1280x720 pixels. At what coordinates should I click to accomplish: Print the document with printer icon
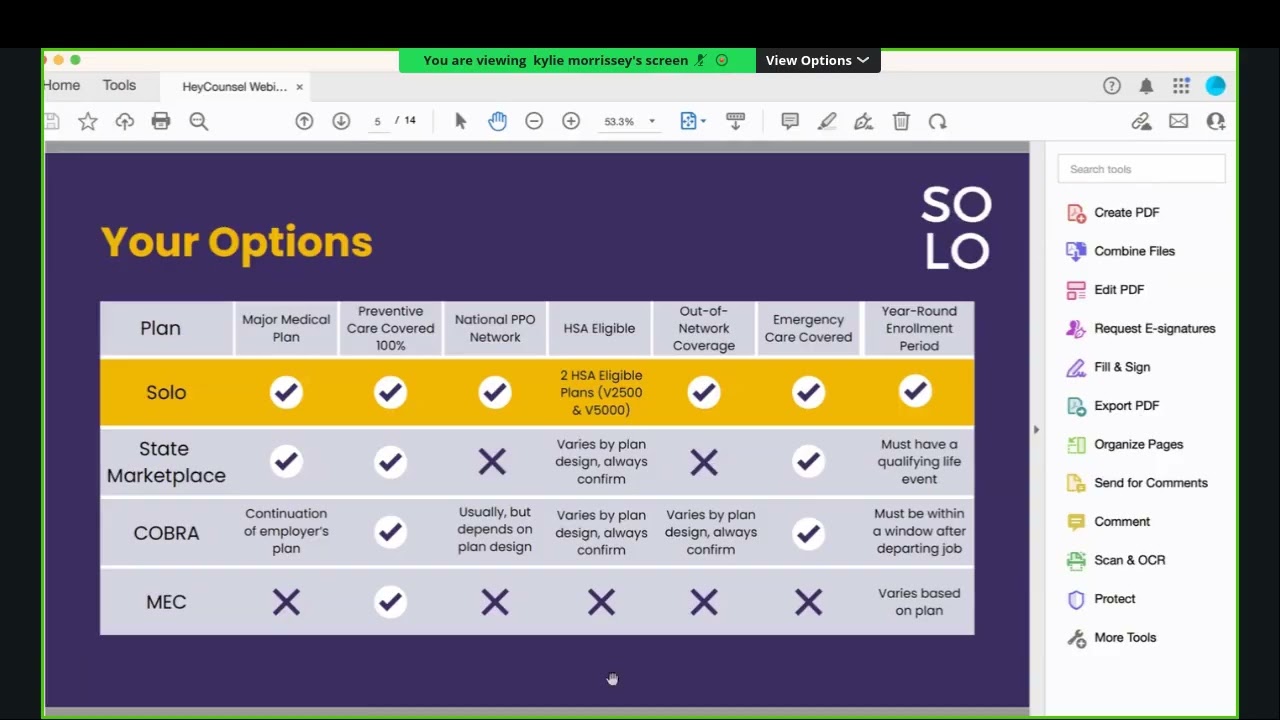click(x=161, y=121)
